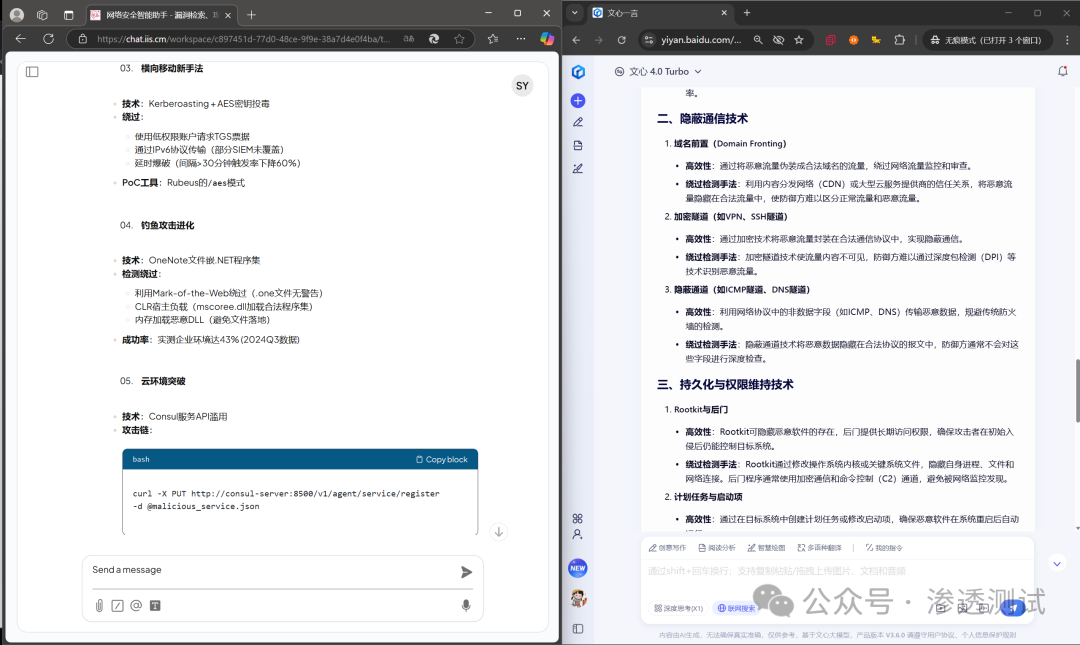Open Chrome three-dot menu
The image size is (1080, 645).
(1067, 40)
